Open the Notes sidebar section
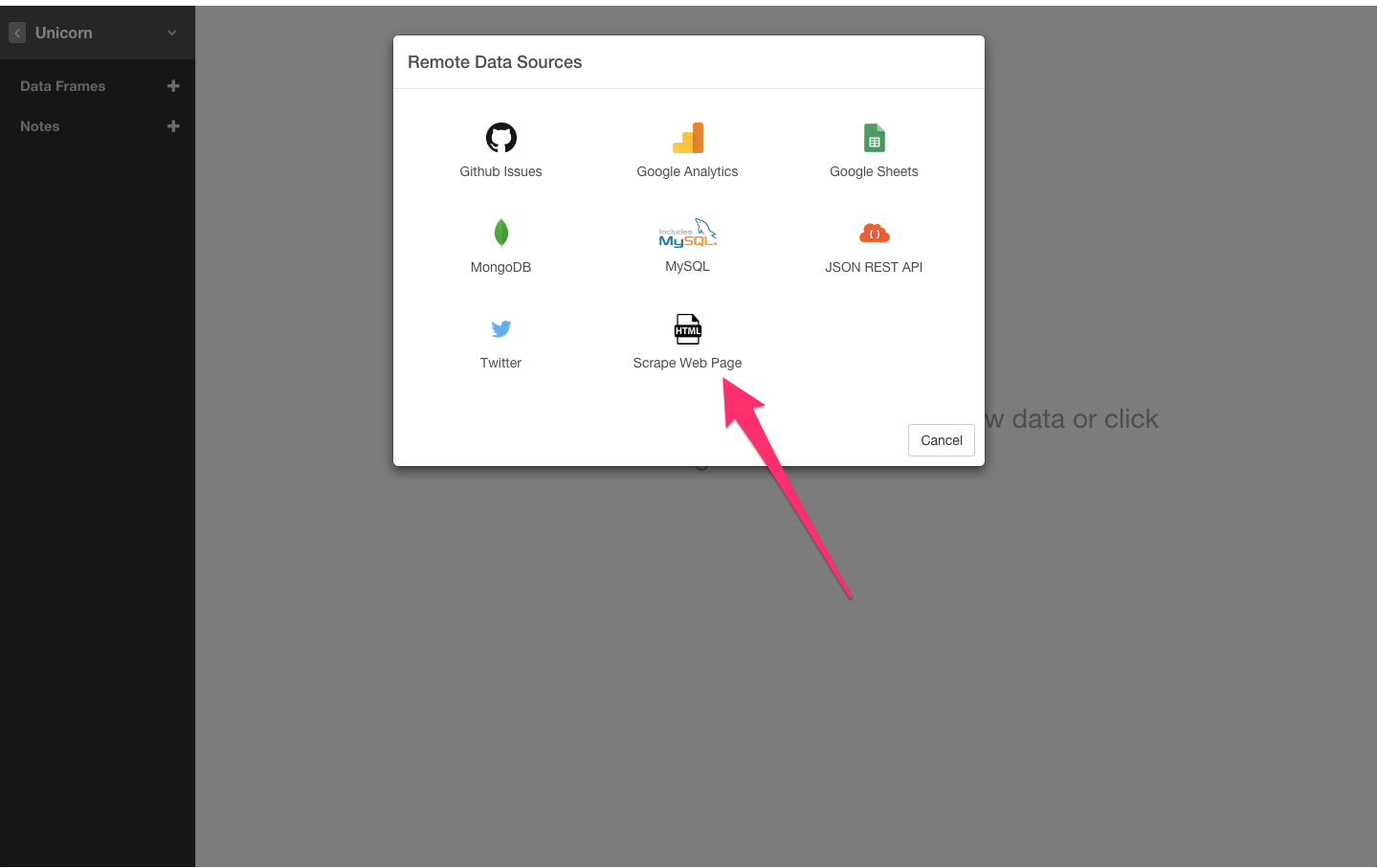1377x868 pixels. click(x=40, y=126)
